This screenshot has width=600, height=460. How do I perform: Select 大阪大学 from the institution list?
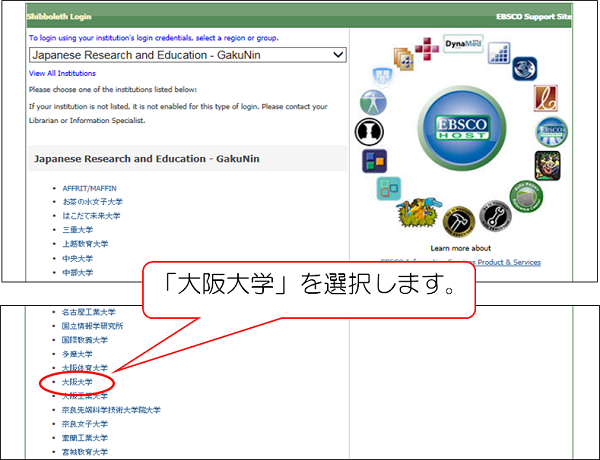77,382
